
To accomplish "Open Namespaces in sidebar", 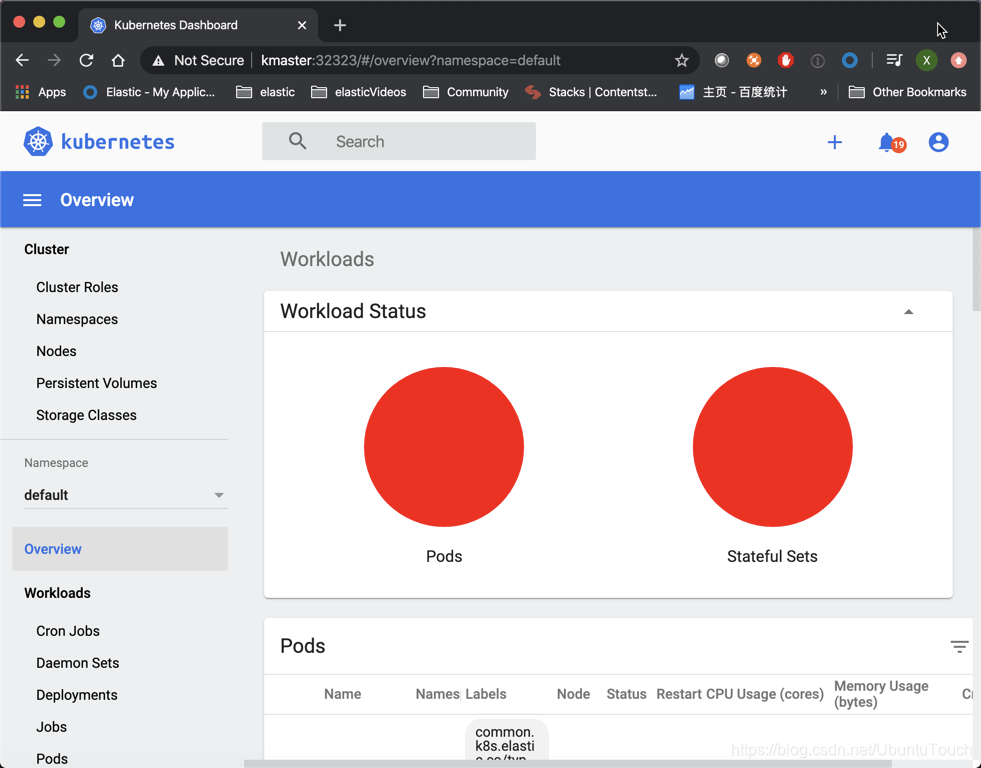I will (x=77, y=319).
